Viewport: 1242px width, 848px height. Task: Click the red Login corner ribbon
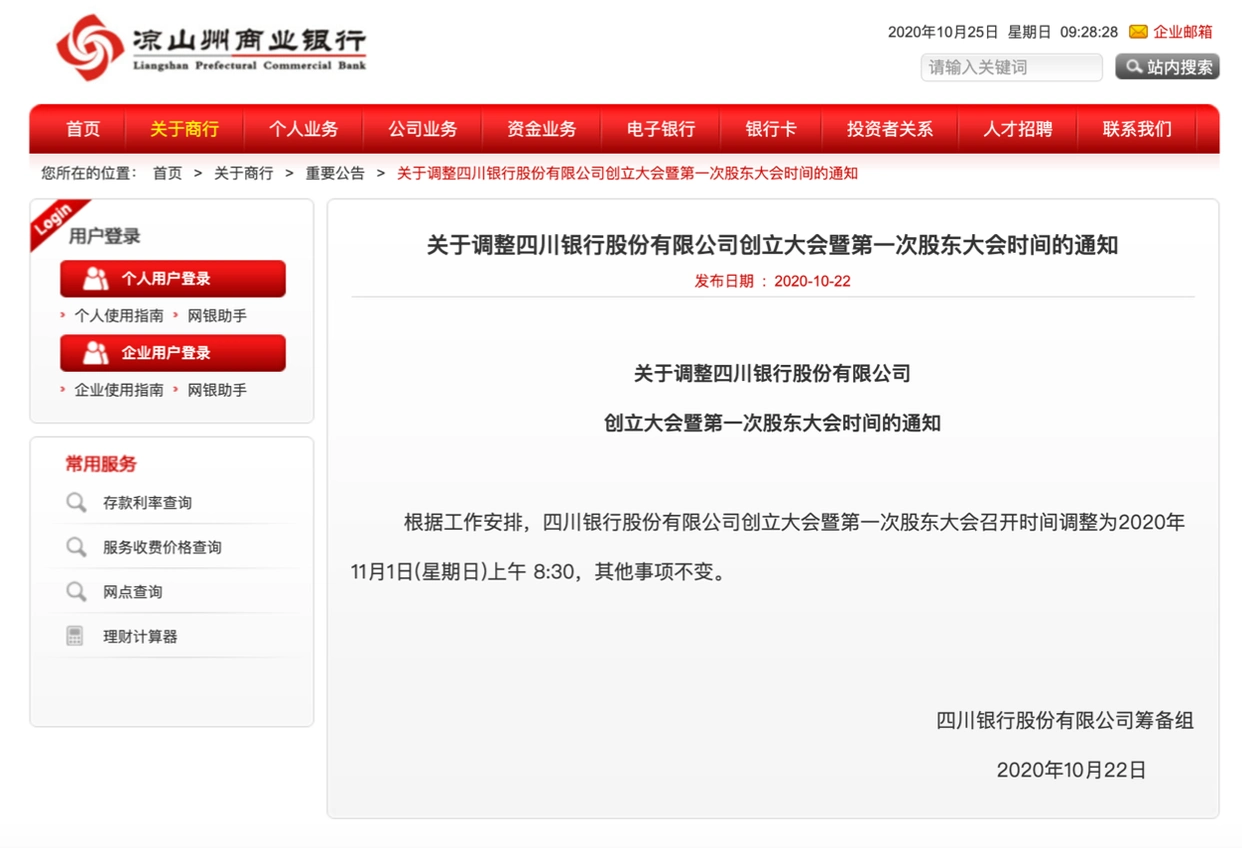54,222
